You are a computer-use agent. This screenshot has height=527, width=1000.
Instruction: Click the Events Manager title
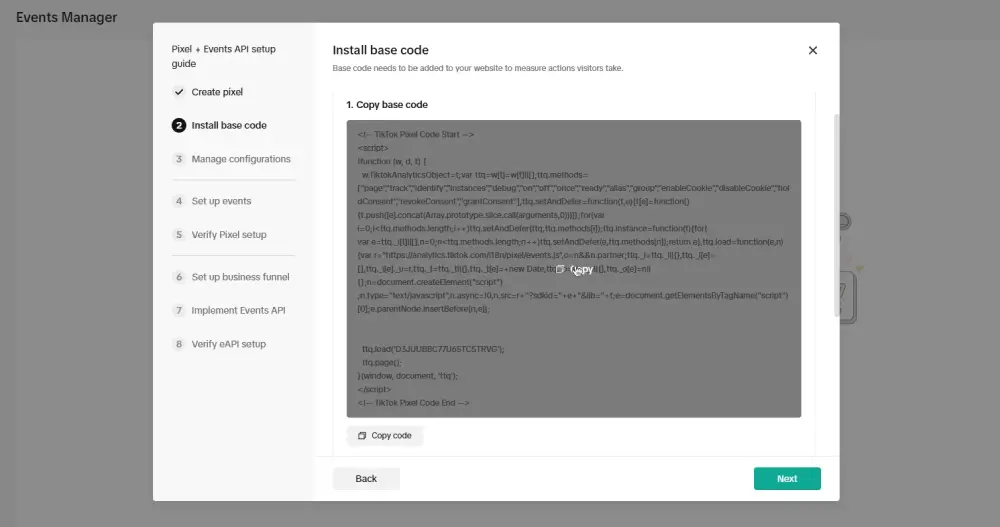point(66,17)
